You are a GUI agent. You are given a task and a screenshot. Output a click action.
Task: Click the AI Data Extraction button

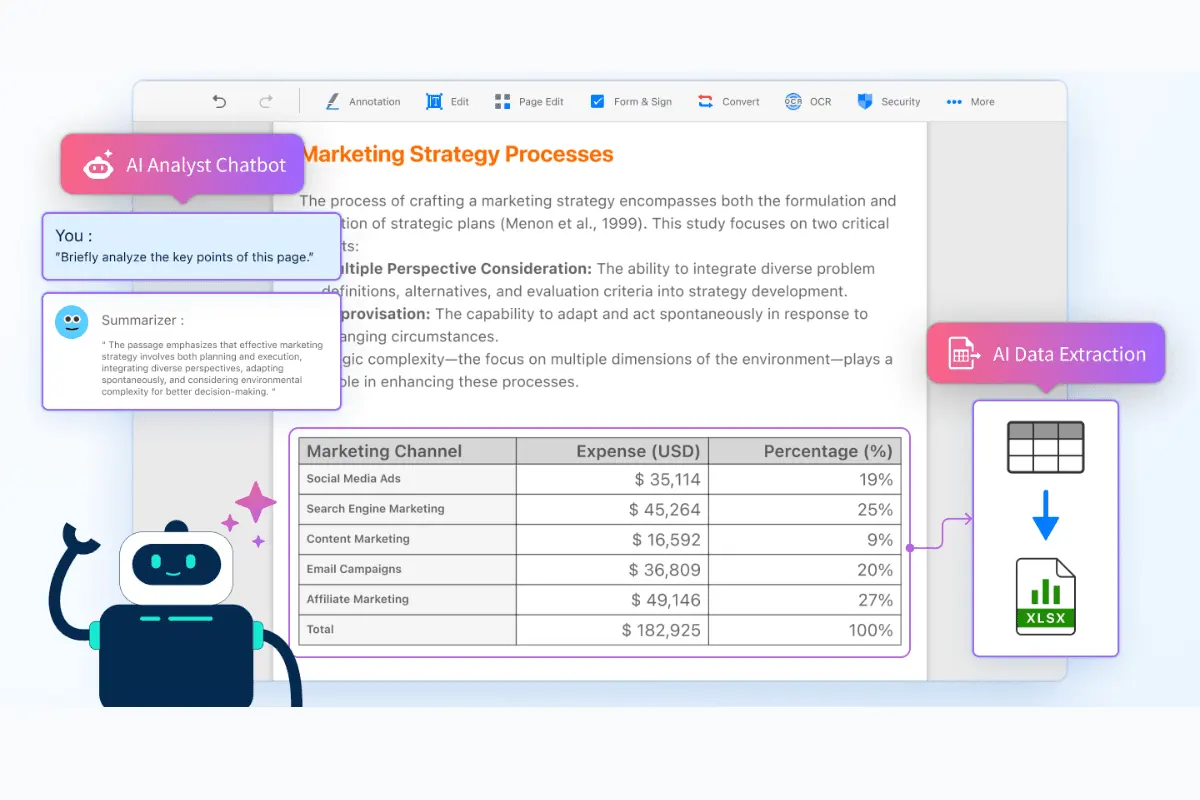tap(1046, 354)
